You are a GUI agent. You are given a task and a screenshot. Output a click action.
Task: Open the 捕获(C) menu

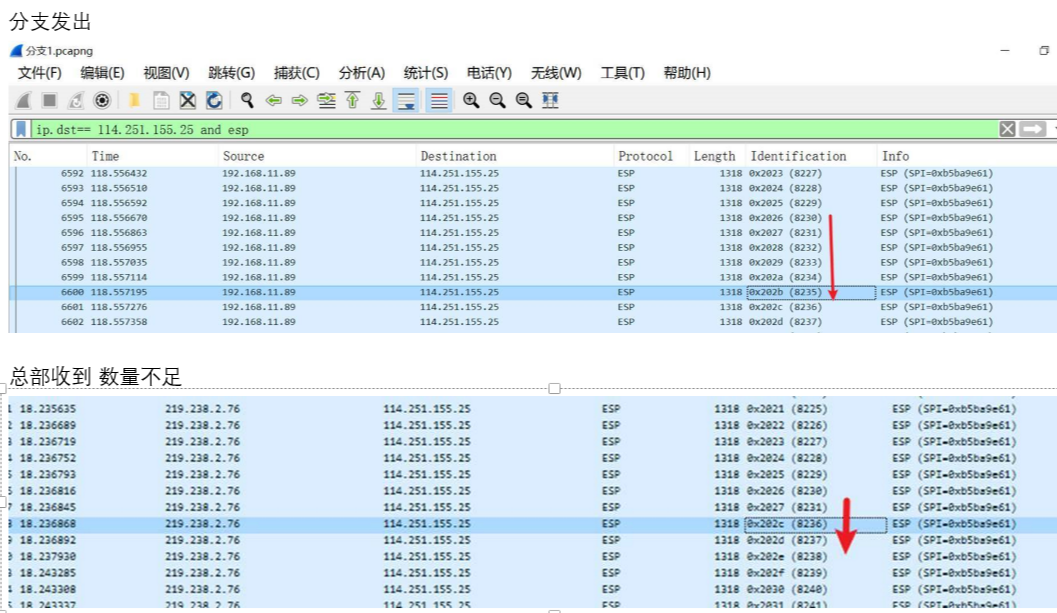click(296, 73)
